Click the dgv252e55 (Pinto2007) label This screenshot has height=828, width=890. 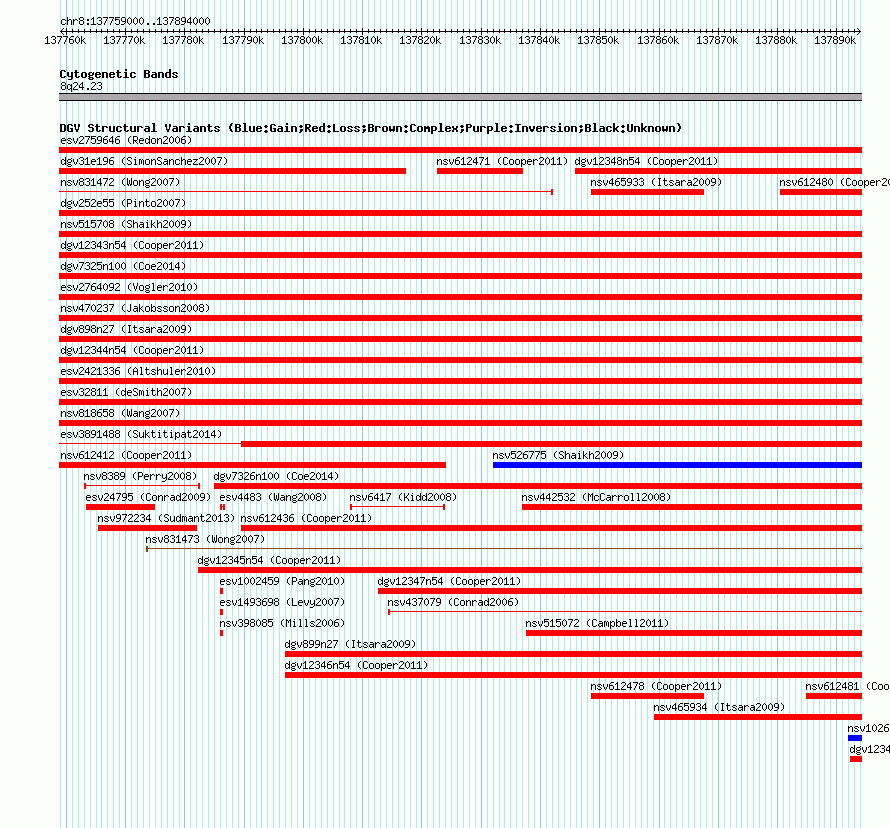coord(123,203)
